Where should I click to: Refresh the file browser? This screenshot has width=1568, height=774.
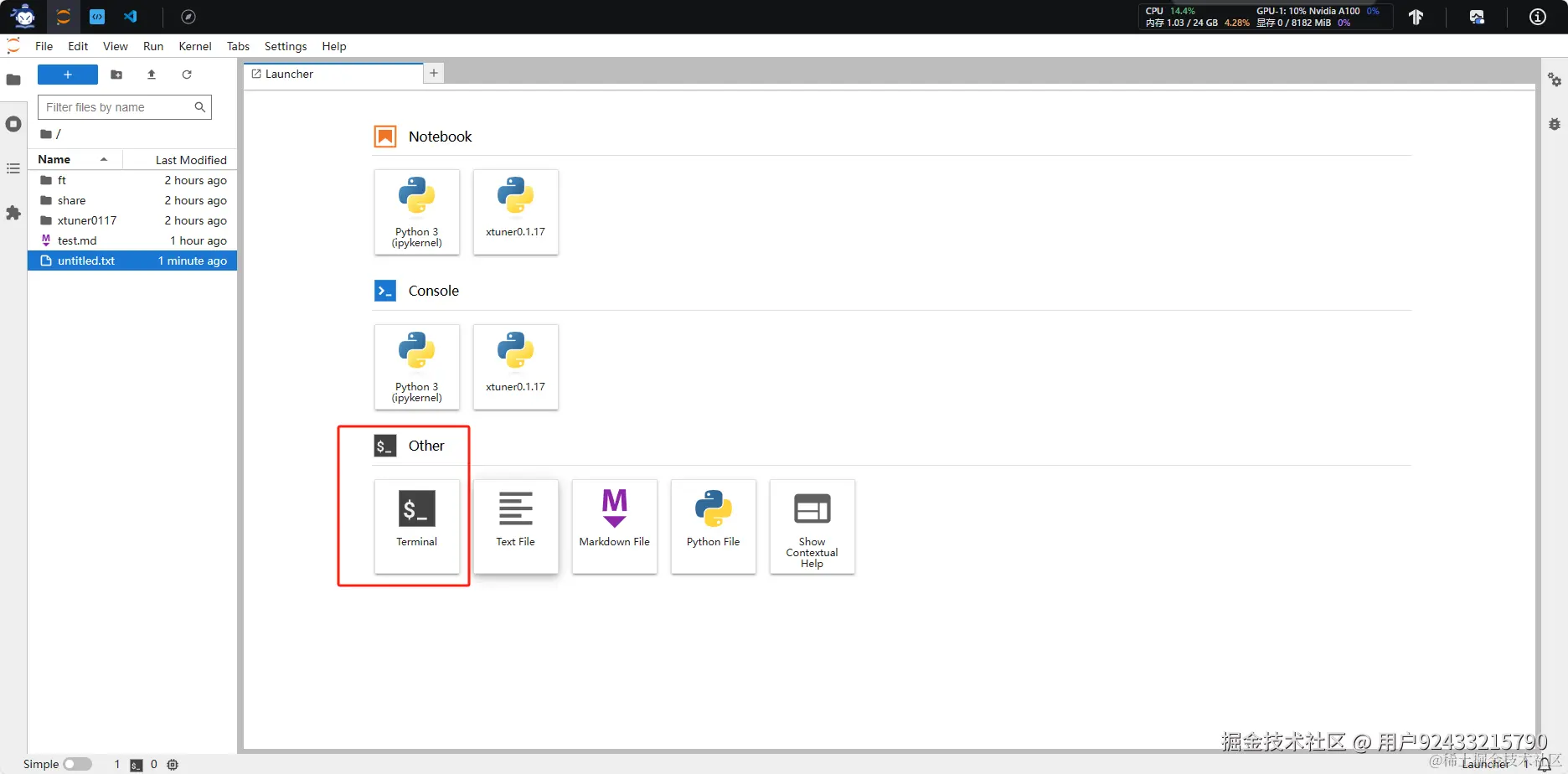click(187, 75)
